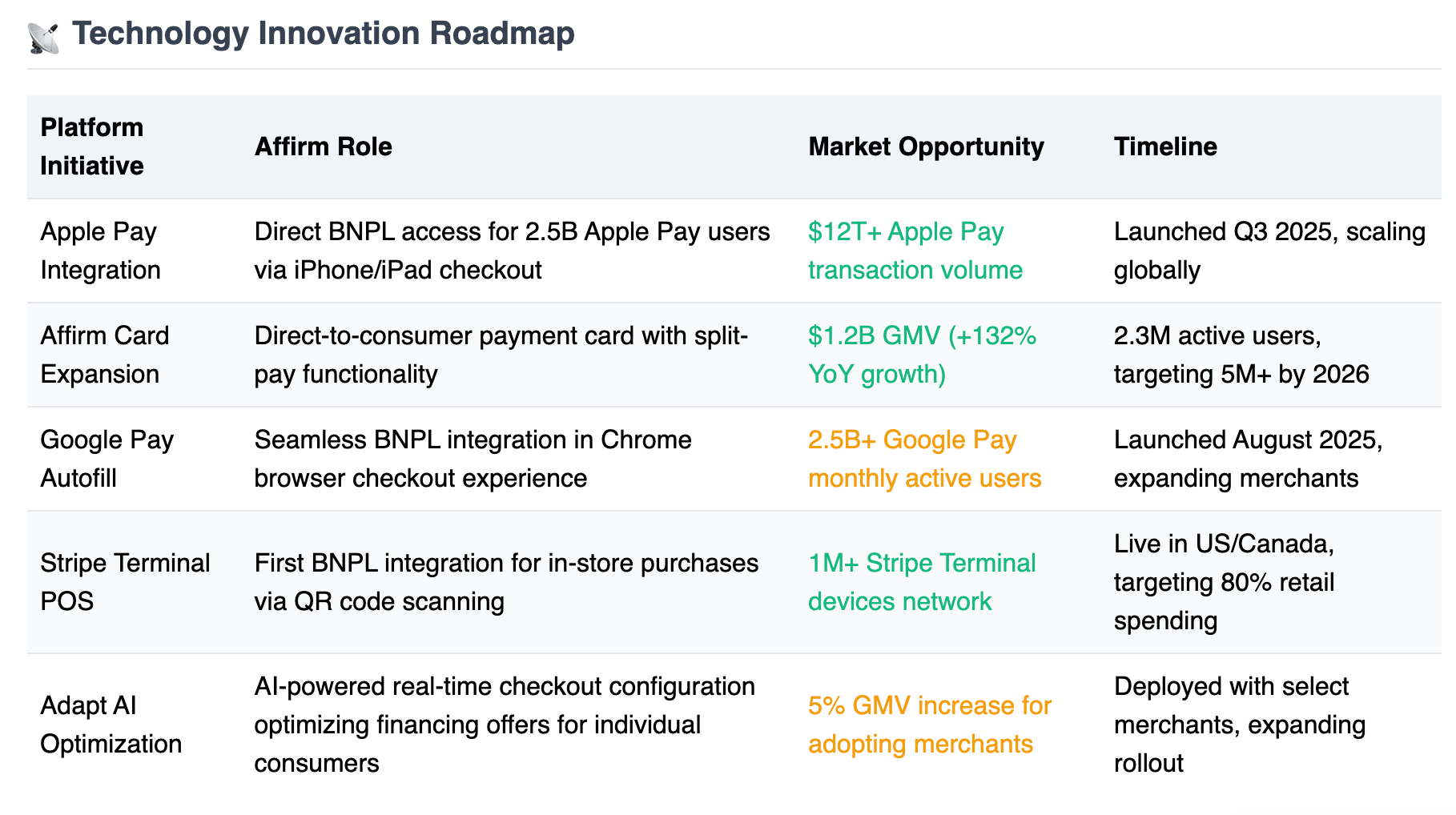This screenshot has height=815, width=1456.
Task: Click the 2.3M active users timeline cell
Action: (1241, 355)
